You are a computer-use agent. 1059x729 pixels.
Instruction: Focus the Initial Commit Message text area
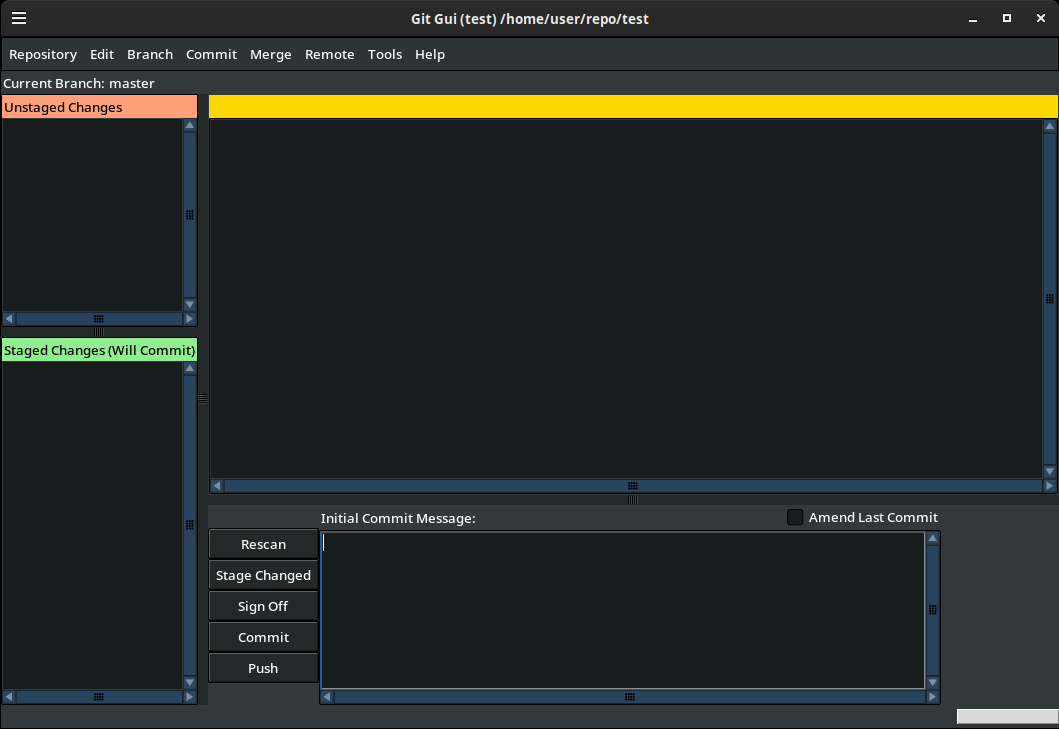[623, 610]
